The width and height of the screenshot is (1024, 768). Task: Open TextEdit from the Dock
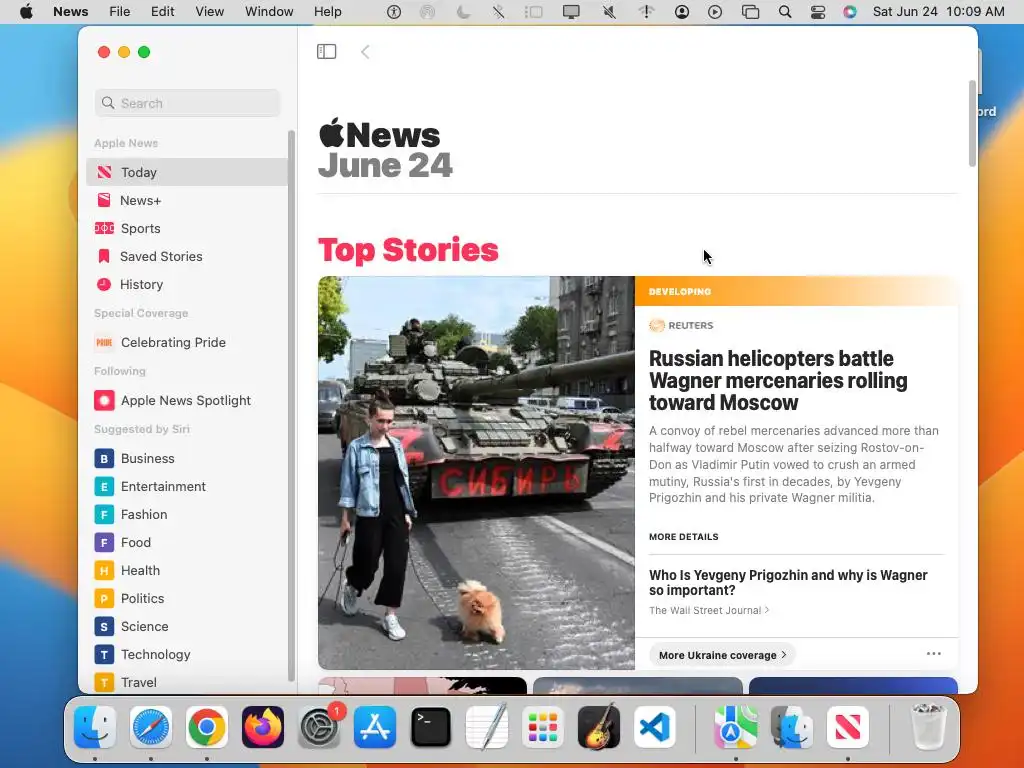[x=487, y=727]
